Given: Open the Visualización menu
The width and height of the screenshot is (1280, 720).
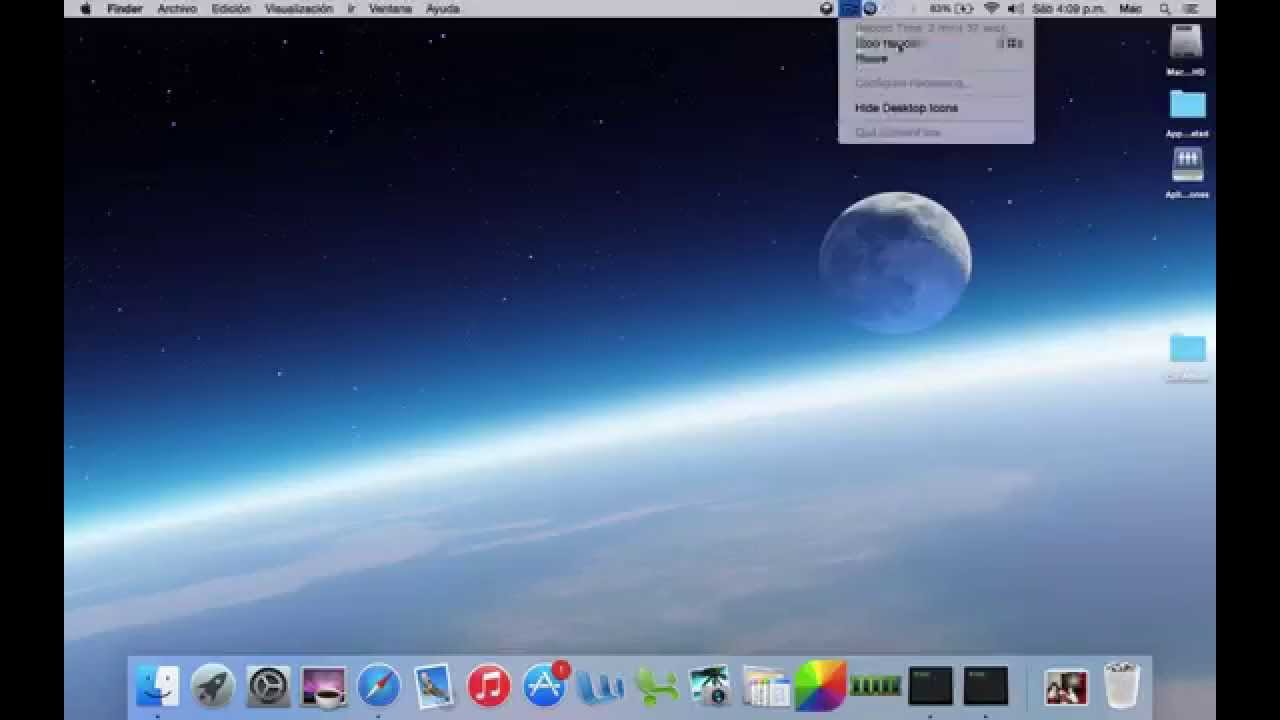Looking at the screenshot, I should click(x=299, y=8).
